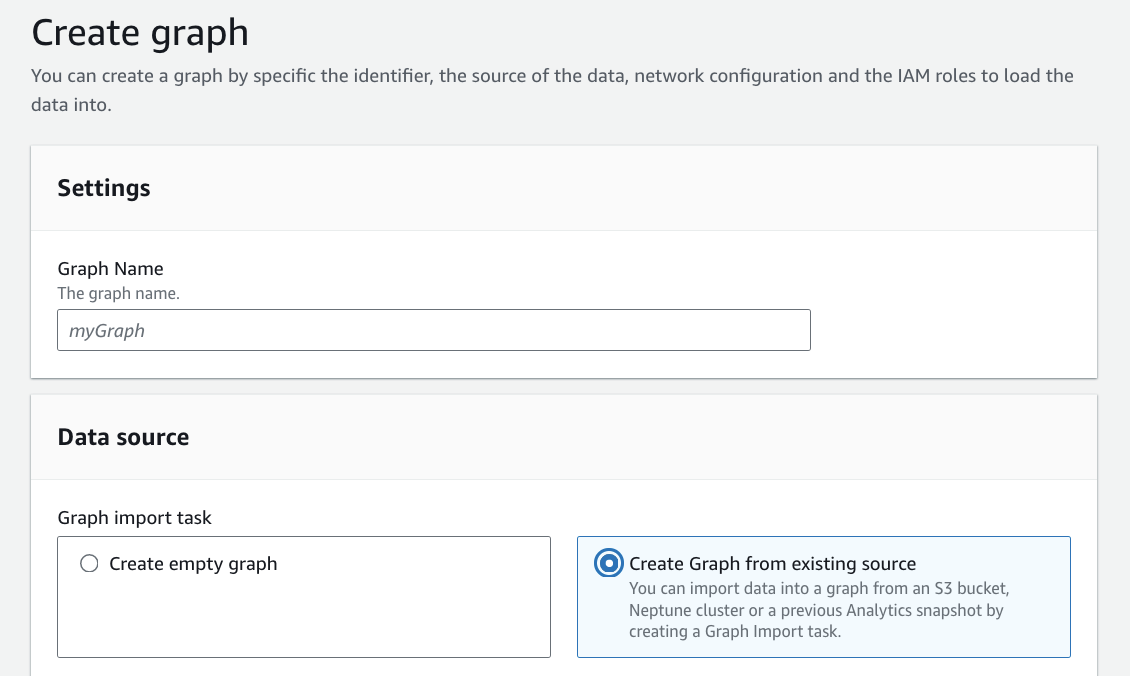Click the myGraph placeholder text

tap(106, 330)
